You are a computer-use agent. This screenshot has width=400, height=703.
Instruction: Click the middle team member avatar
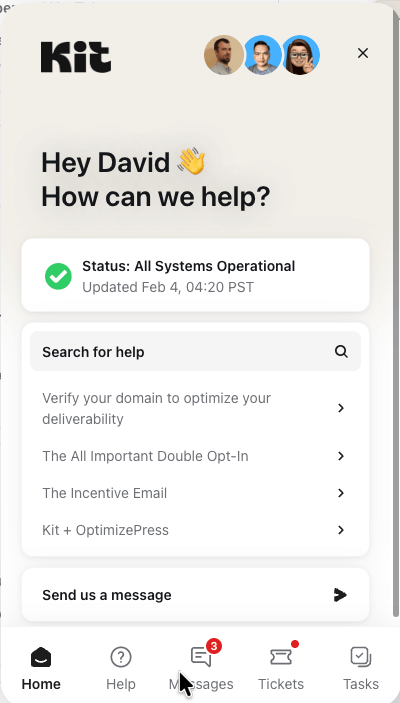262,55
